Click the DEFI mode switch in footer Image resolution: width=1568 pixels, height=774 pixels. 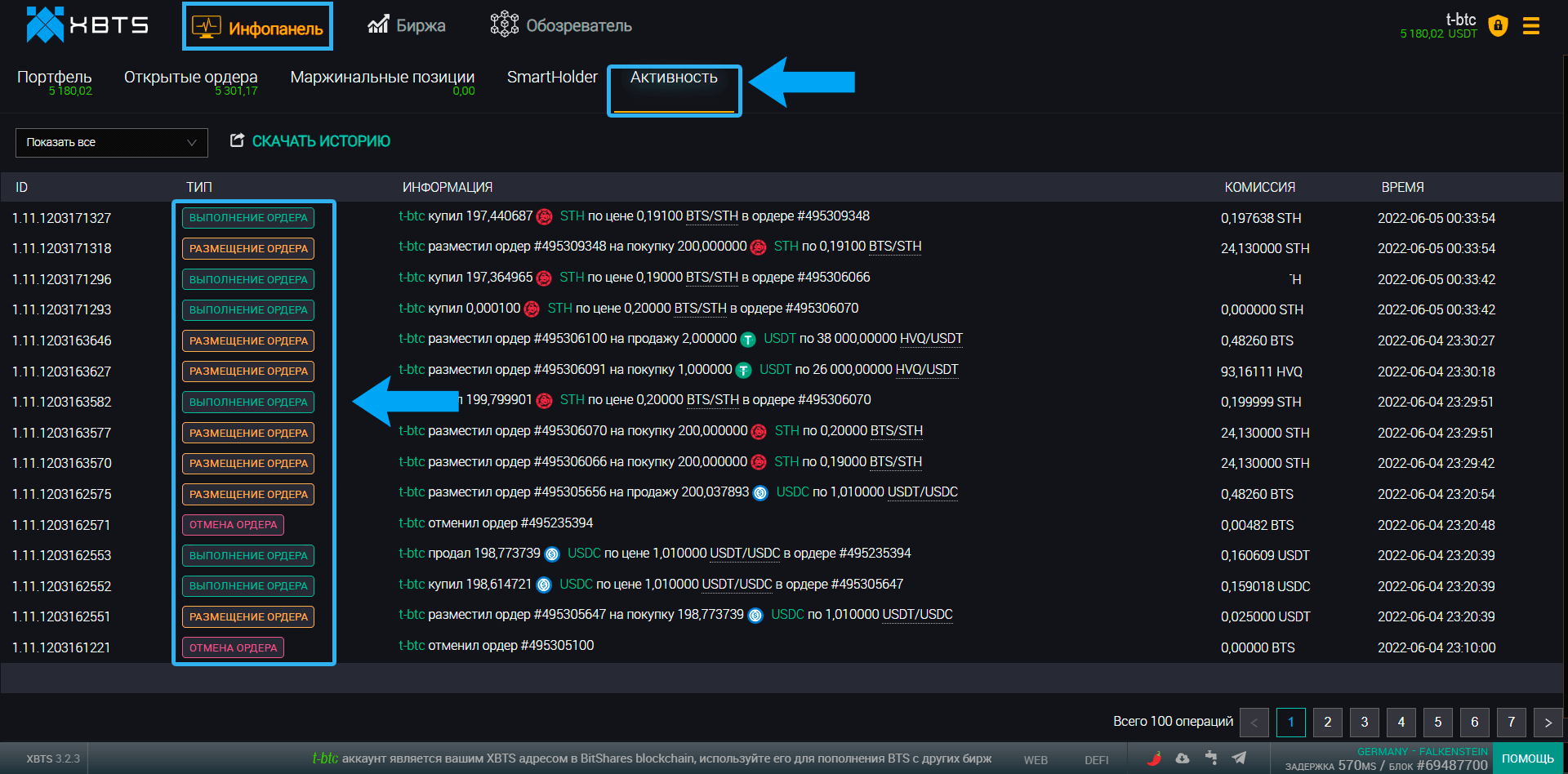[1096, 760]
